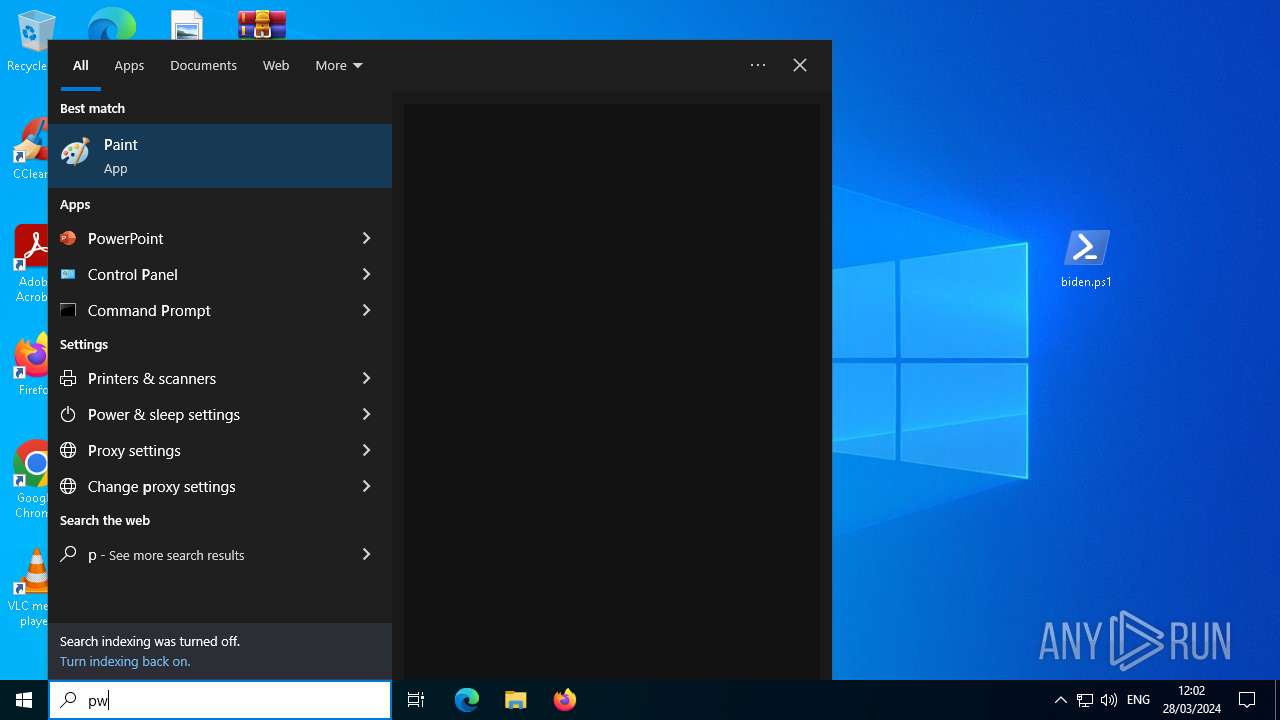Screen dimensions: 1280x720
Task: Click the Printers & scanners settings icon
Action: pyautogui.click(x=68, y=378)
